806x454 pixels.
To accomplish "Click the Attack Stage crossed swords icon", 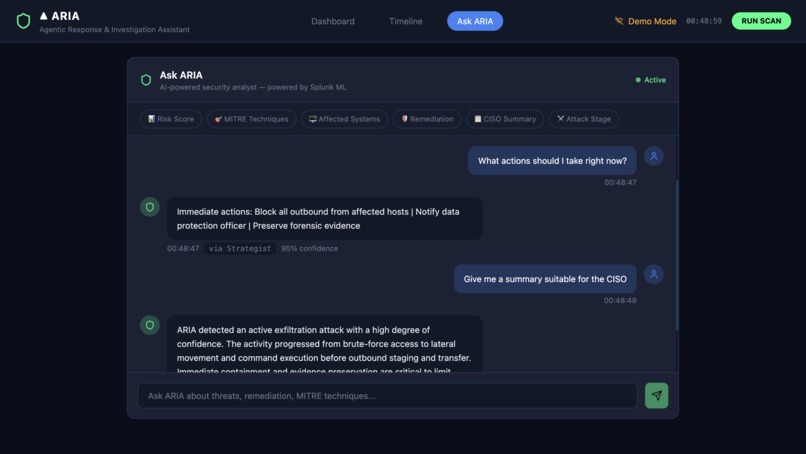I will point(560,119).
